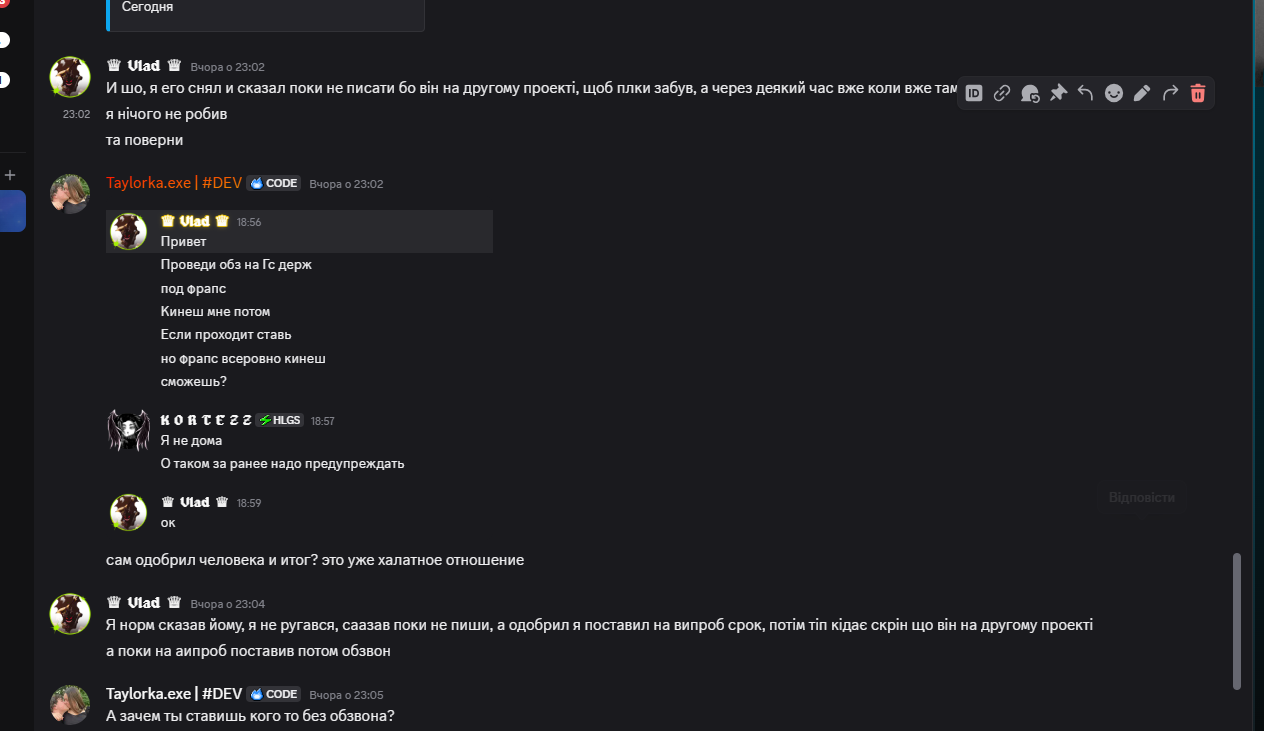Copy message ID using the ID icon
The width and height of the screenshot is (1264, 731).
[974, 93]
